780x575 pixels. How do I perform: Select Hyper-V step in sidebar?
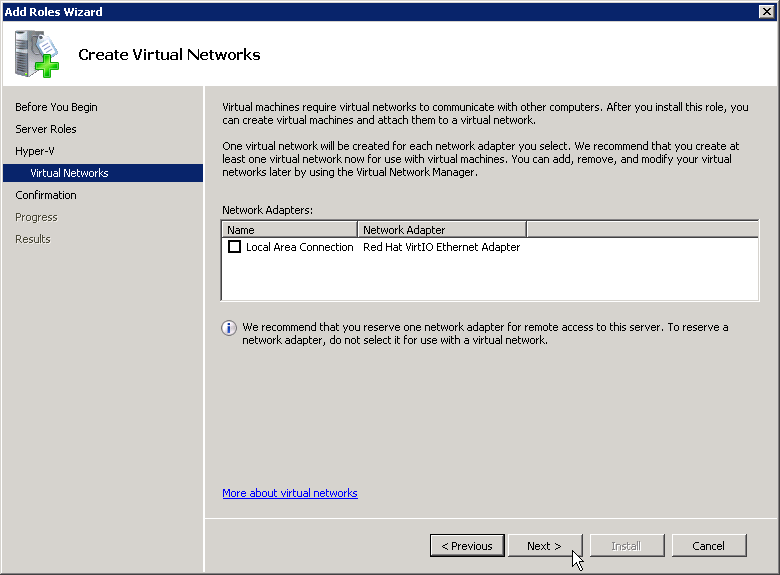pyautogui.click(x=35, y=151)
